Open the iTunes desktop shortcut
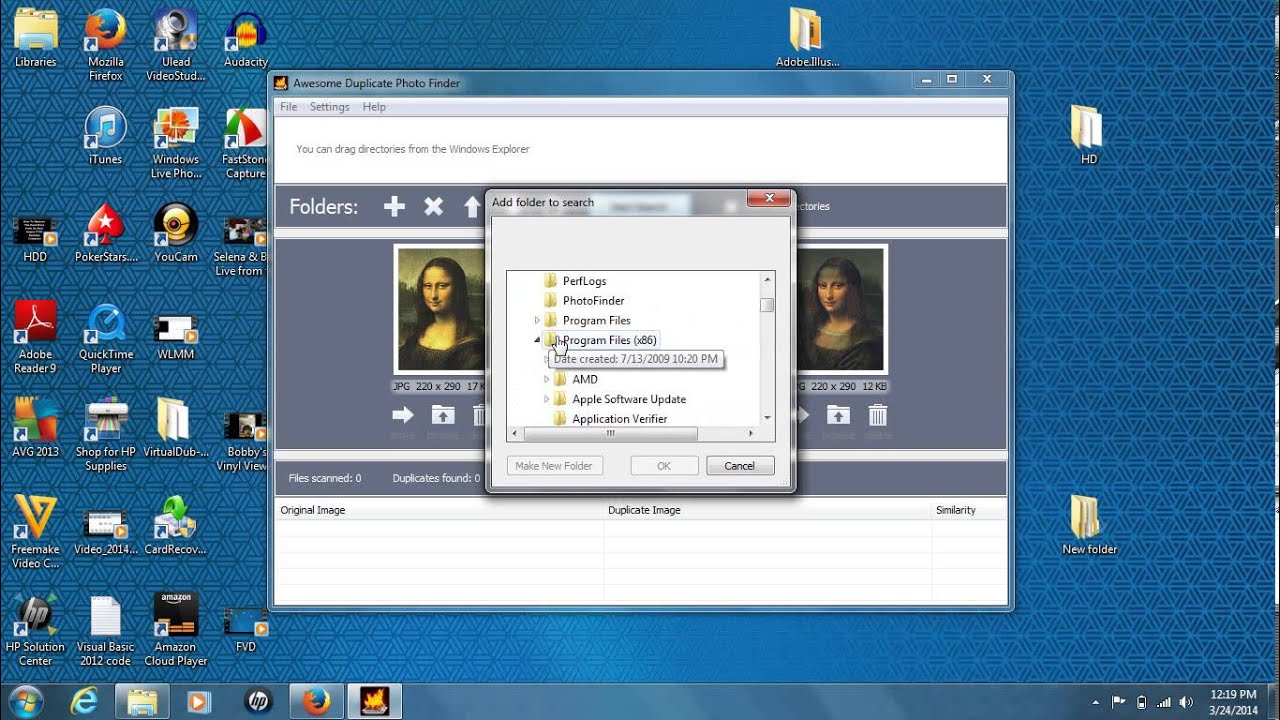The image size is (1280, 720). pyautogui.click(x=106, y=136)
